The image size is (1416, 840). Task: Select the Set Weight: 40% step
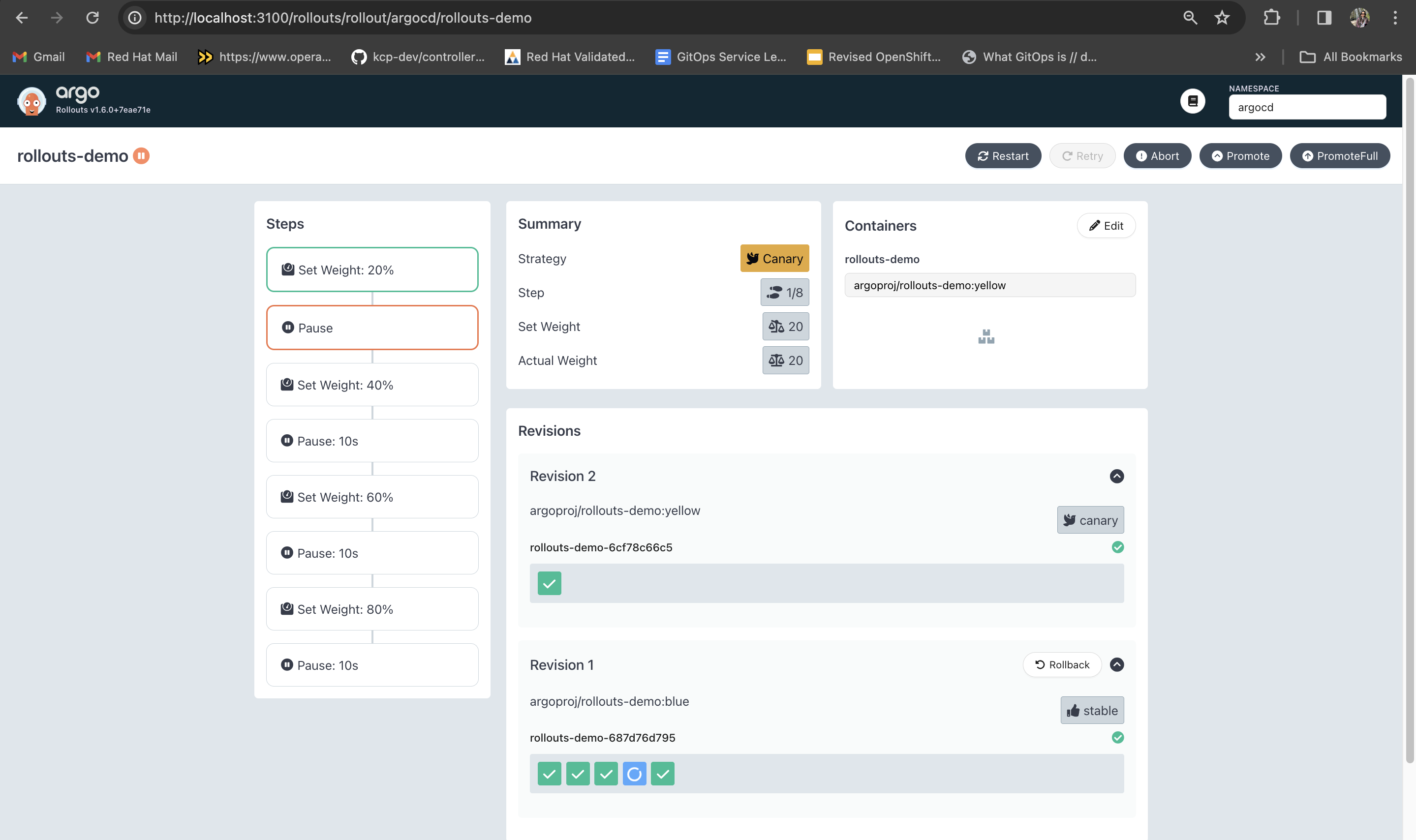click(372, 384)
